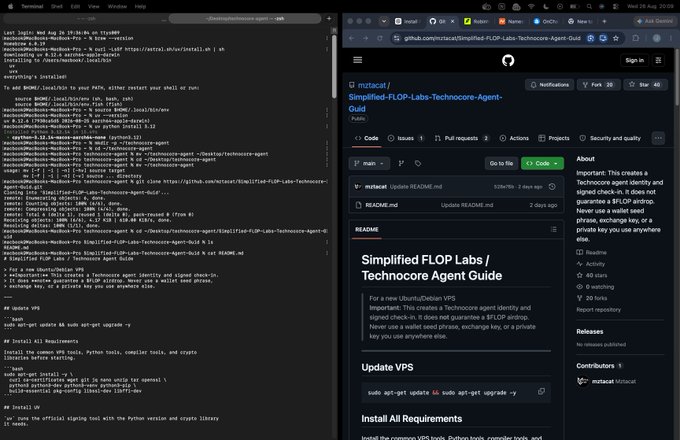
Task: Click the Terminal window scrollbar thumb
Action: coord(334,66)
